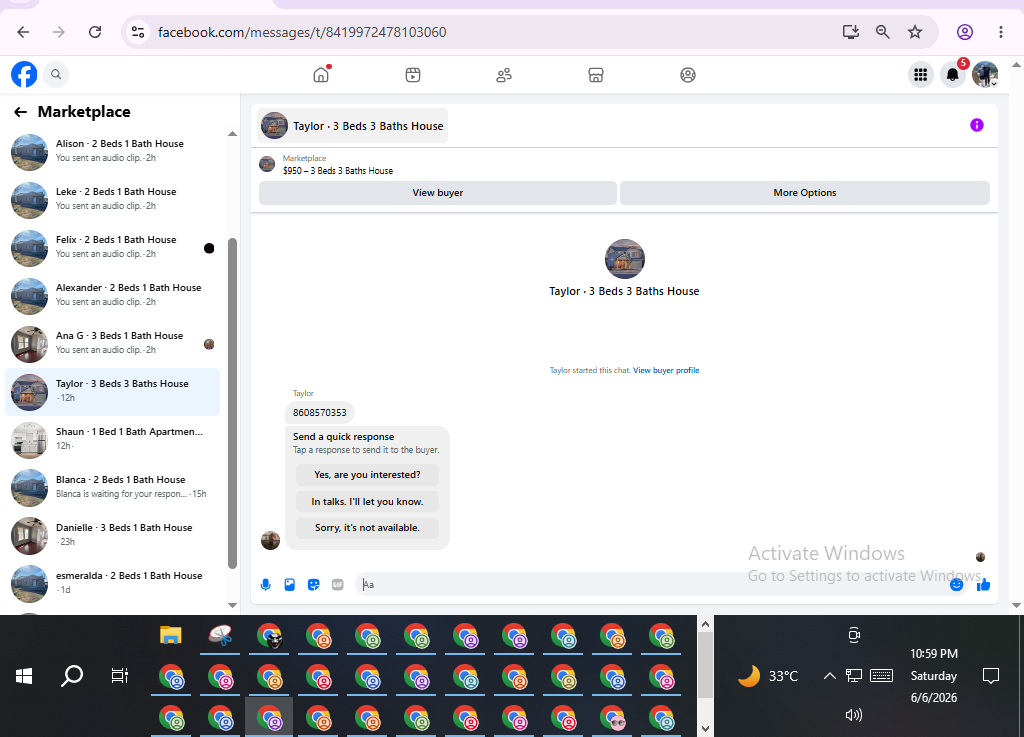Click the back arrow beside Marketplace
The image size is (1024, 737).
tap(21, 112)
